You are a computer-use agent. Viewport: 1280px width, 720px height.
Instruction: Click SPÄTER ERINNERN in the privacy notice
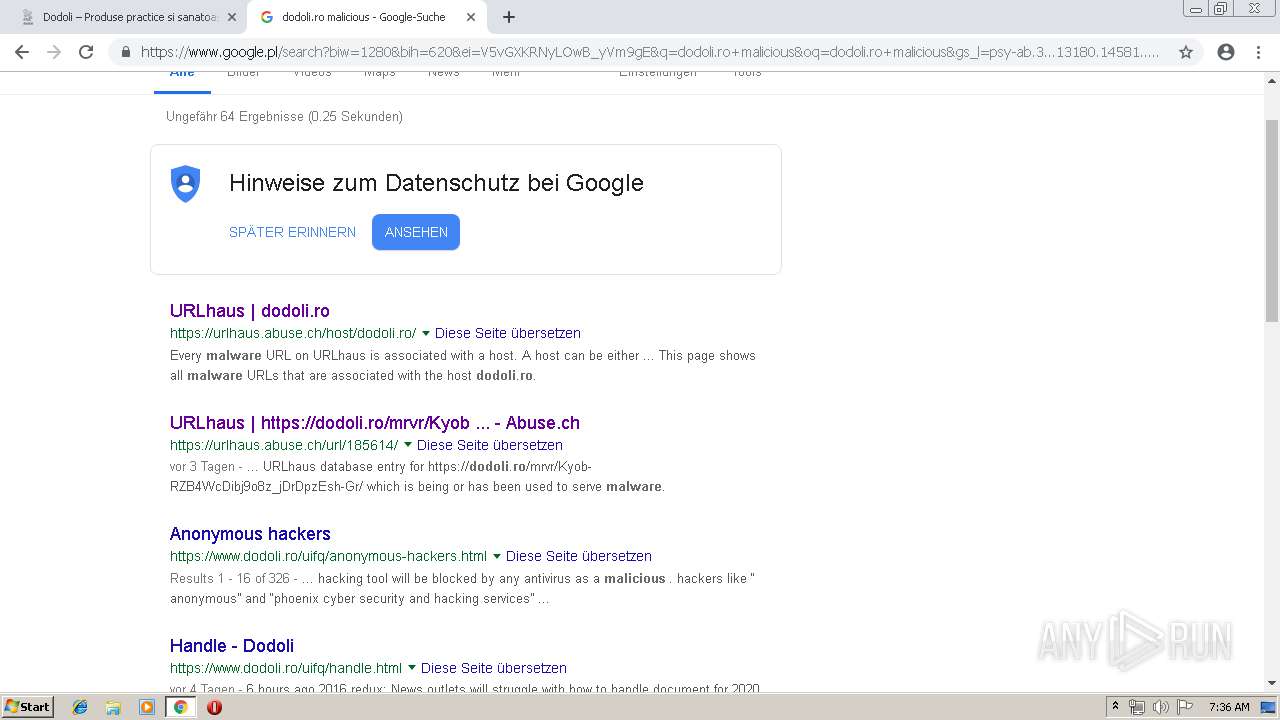tap(292, 232)
